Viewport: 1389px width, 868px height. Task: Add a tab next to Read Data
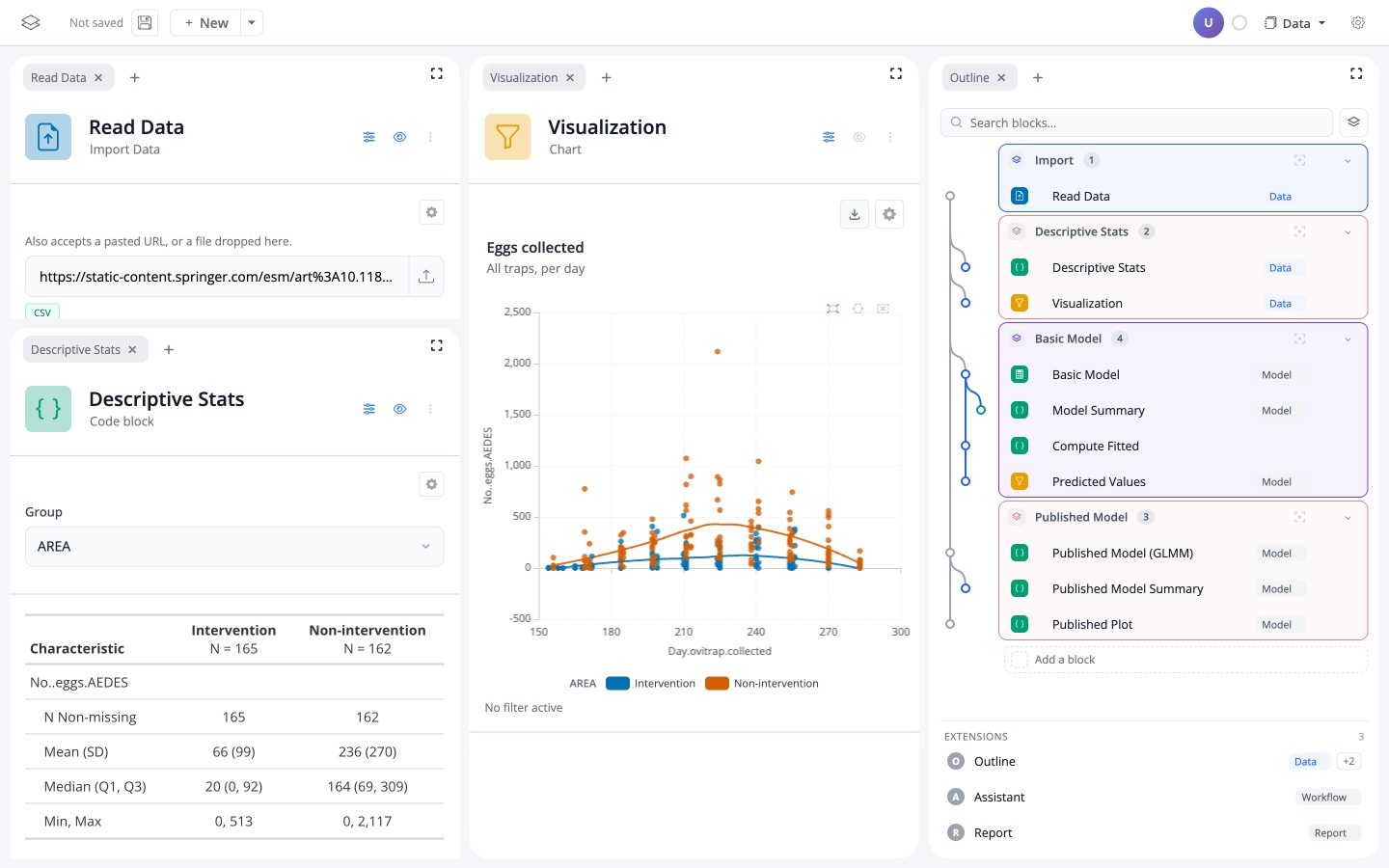coord(135,77)
